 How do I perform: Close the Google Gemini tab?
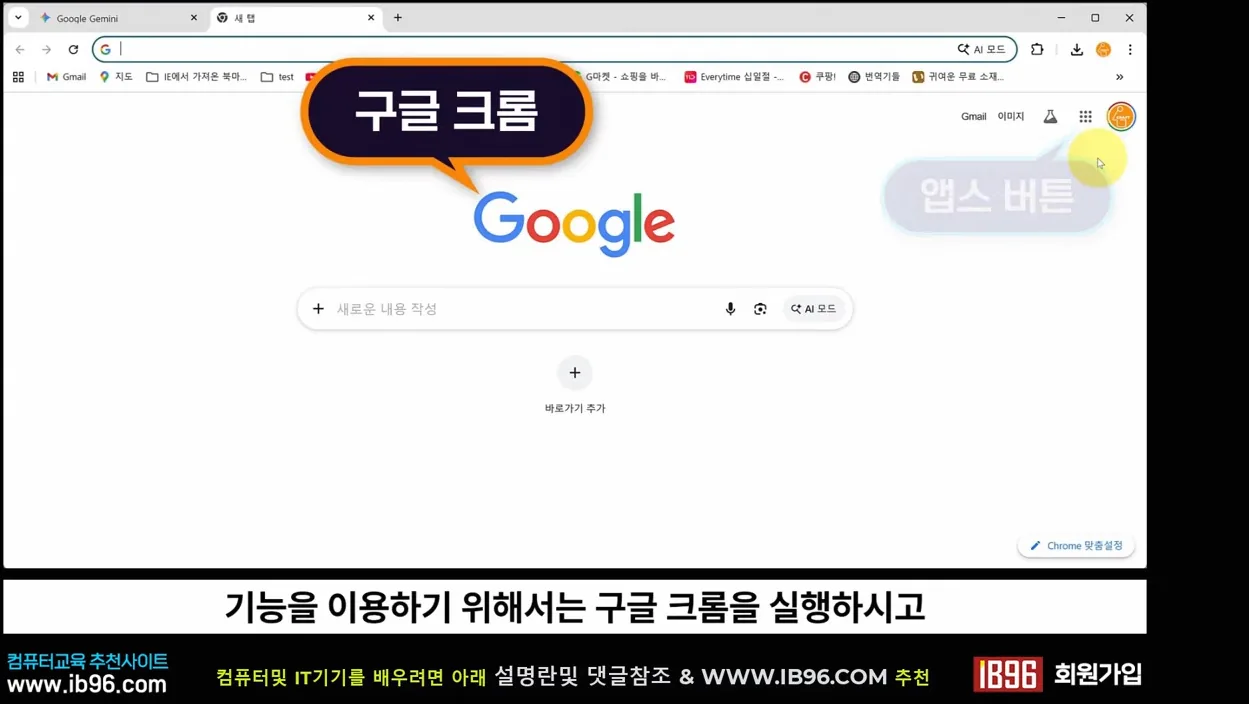[194, 18]
